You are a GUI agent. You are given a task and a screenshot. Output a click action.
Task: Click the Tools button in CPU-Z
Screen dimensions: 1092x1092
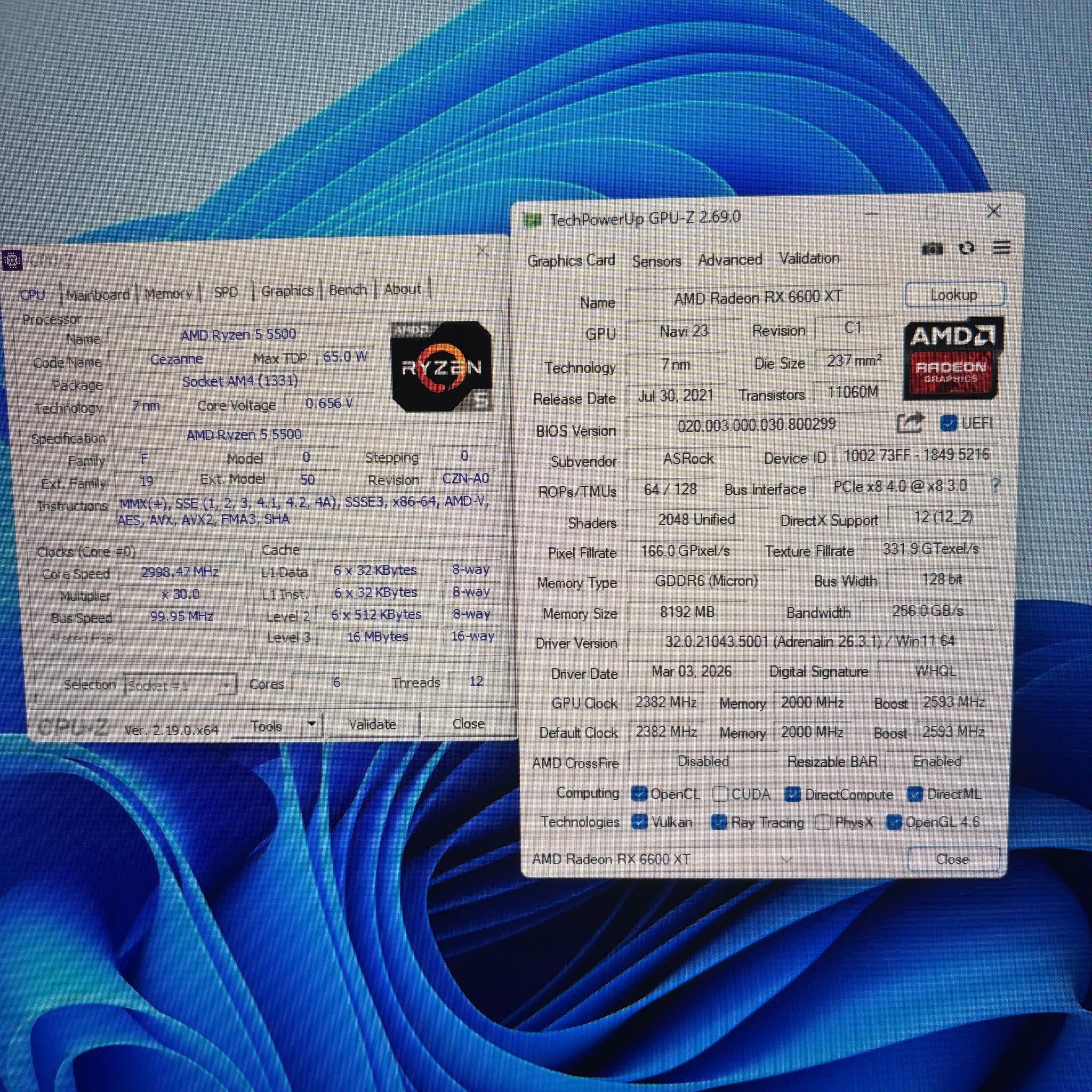[x=266, y=726]
